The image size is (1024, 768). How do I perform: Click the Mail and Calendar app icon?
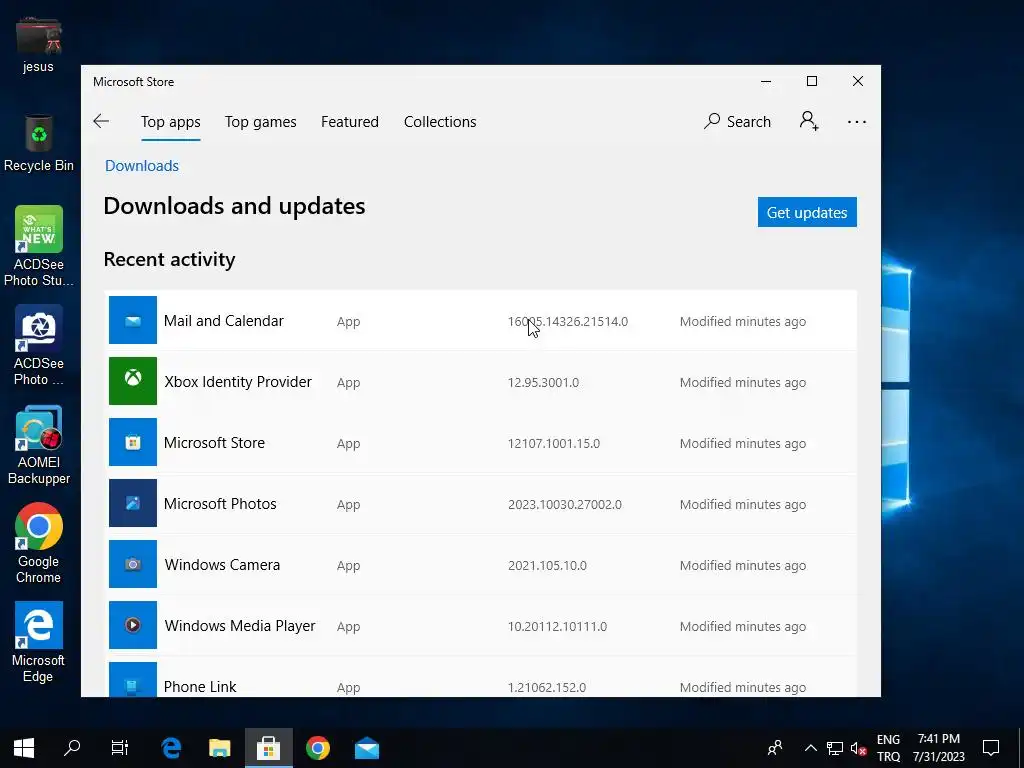point(133,320)
